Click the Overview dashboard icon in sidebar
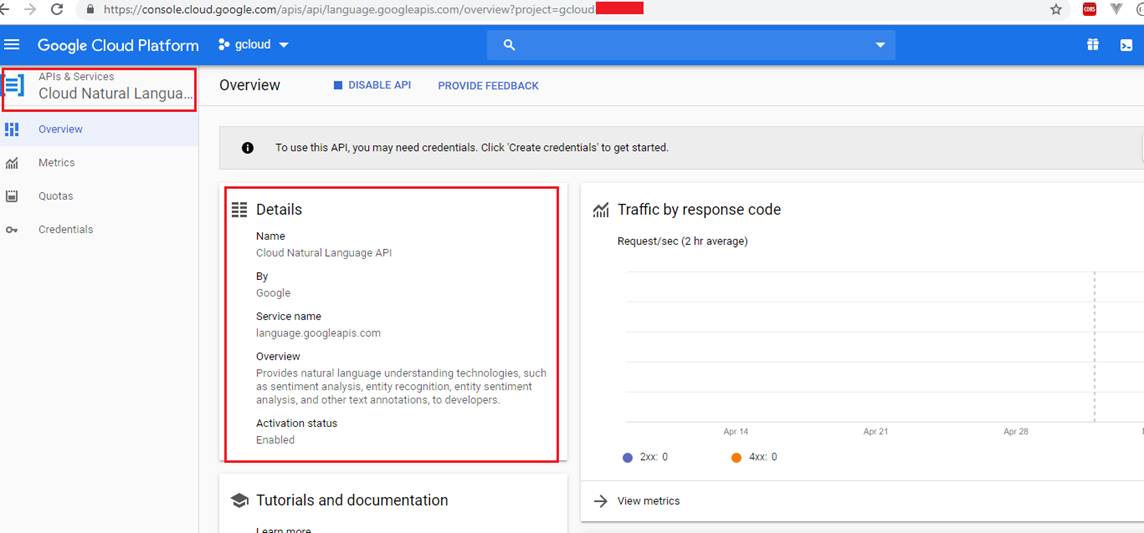 (x=12, y=129)
